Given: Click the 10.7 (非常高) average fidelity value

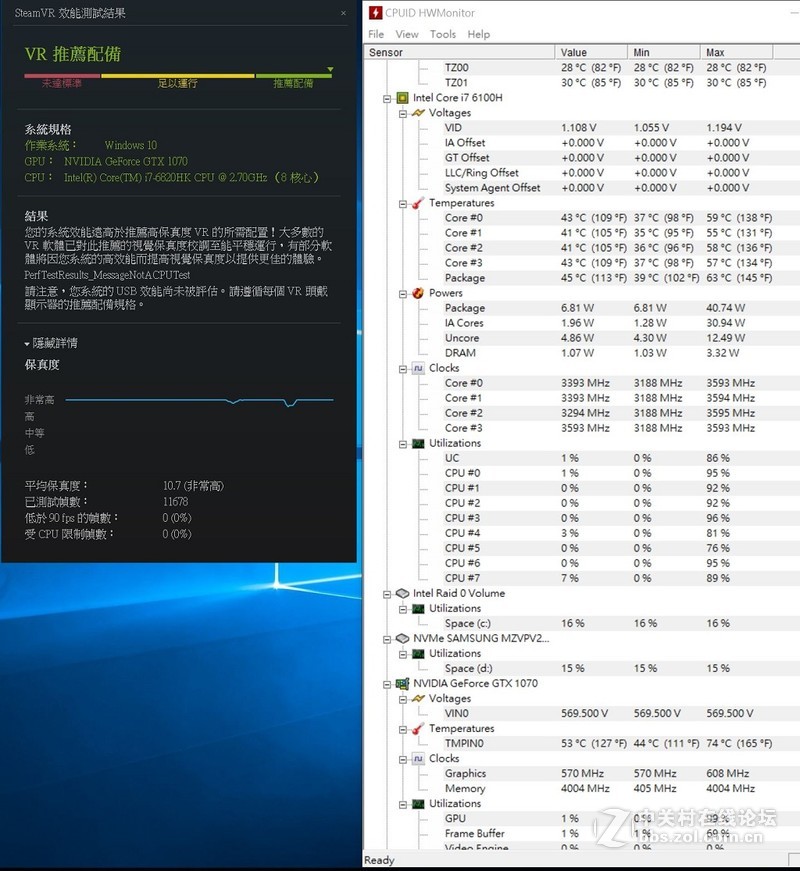Looking at the screenshot, I should [x=193, y=485].
